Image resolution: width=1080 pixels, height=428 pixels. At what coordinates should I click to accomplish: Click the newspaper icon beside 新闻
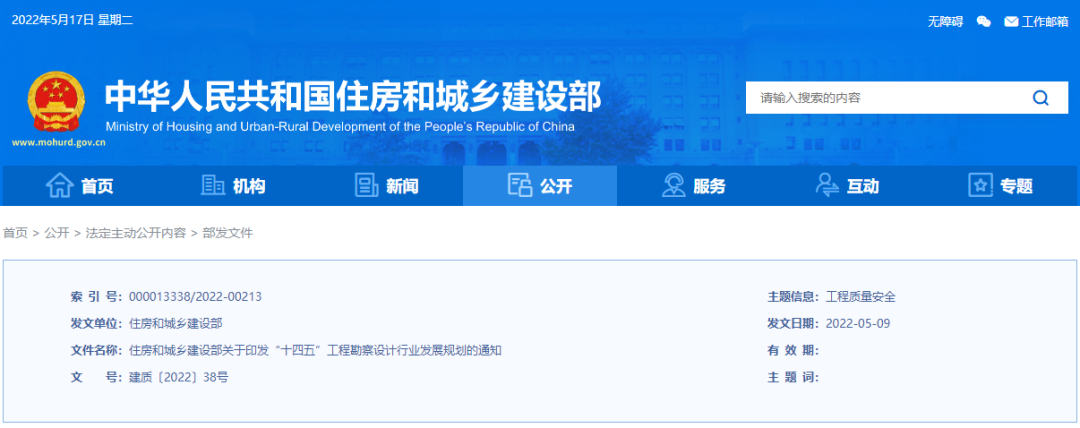(367, 185)
